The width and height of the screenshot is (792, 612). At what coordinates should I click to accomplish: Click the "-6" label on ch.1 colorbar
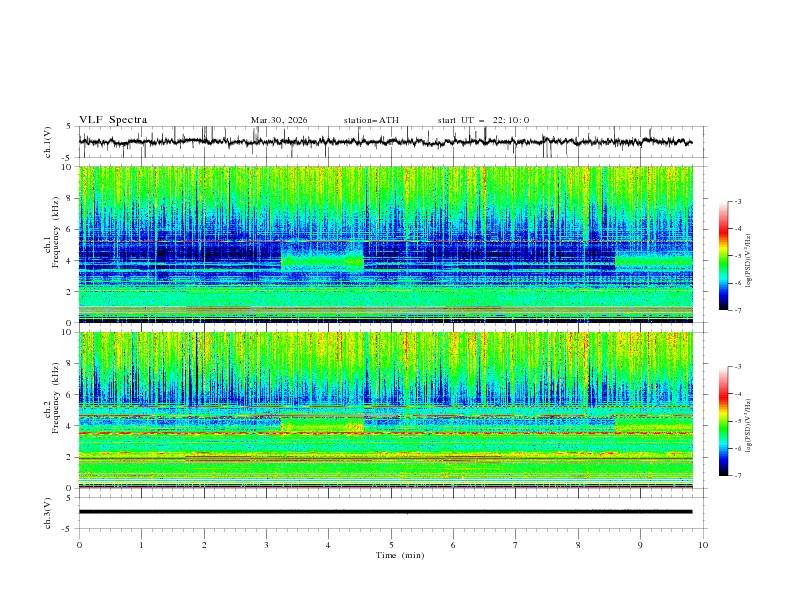tap(737, 283)
